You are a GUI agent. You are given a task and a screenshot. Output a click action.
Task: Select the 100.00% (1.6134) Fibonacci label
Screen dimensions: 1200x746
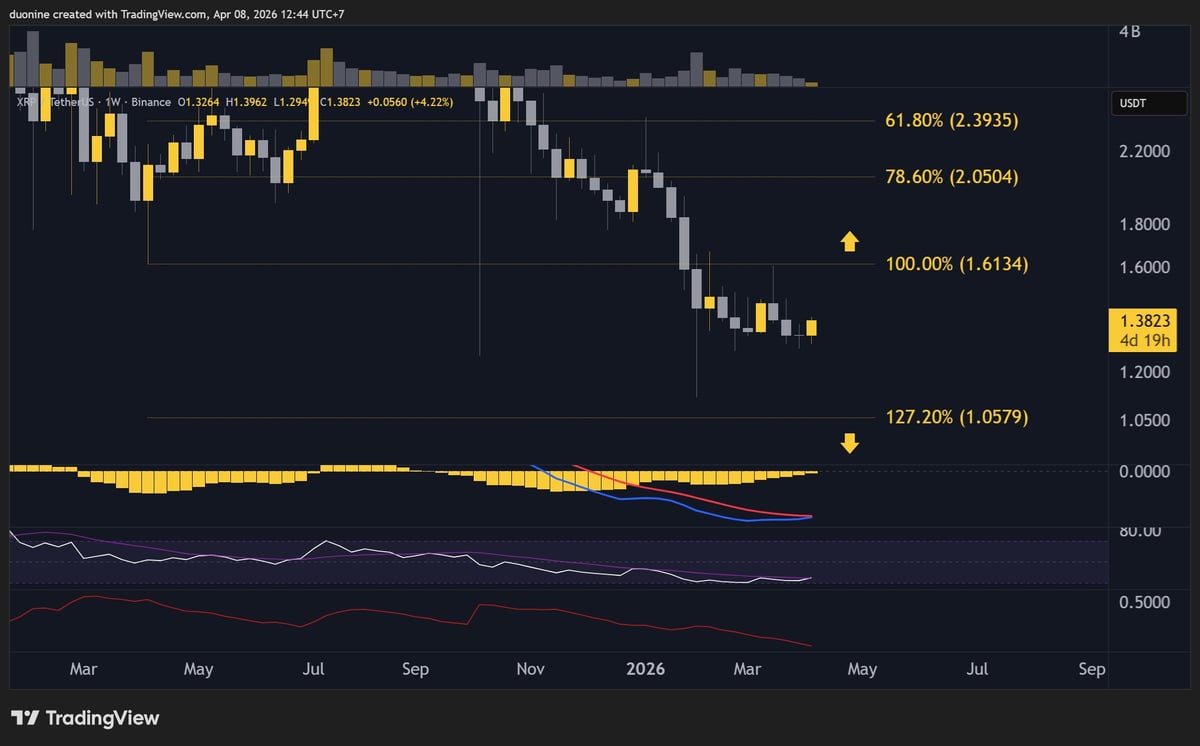coord(957,264)
